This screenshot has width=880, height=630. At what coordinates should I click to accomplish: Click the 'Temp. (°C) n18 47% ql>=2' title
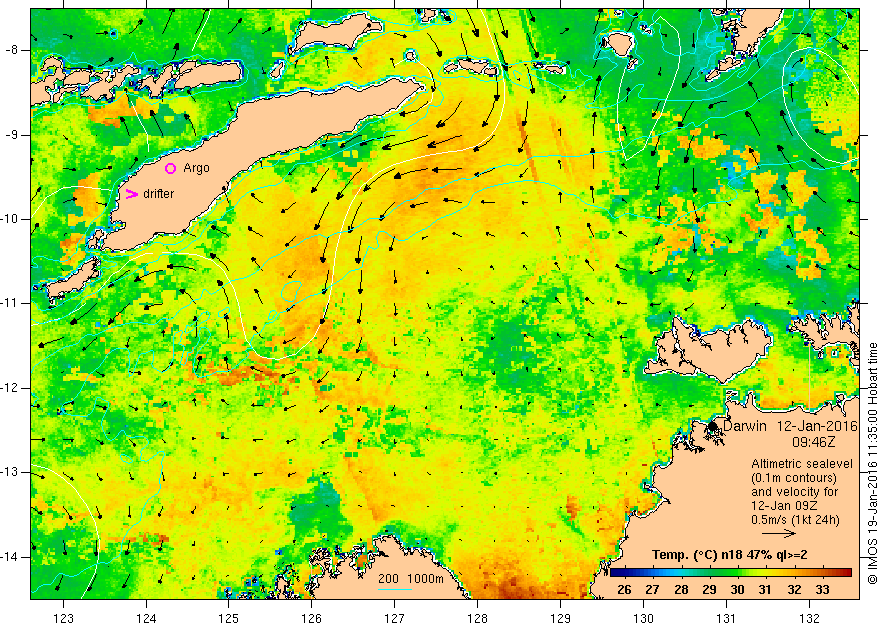coord(730,555)
